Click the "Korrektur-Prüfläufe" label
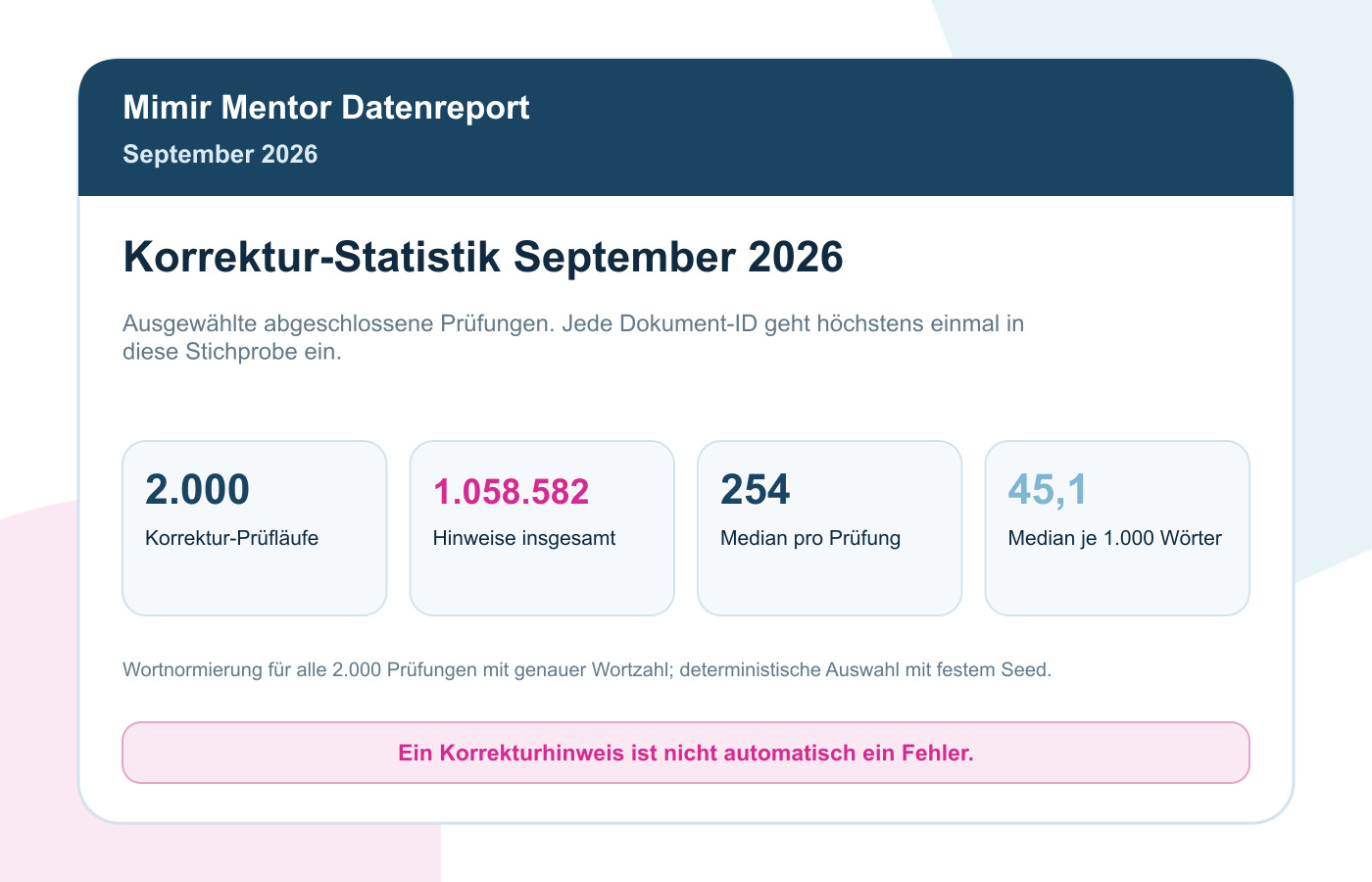Screen dimensions: 1372x882 232,538
